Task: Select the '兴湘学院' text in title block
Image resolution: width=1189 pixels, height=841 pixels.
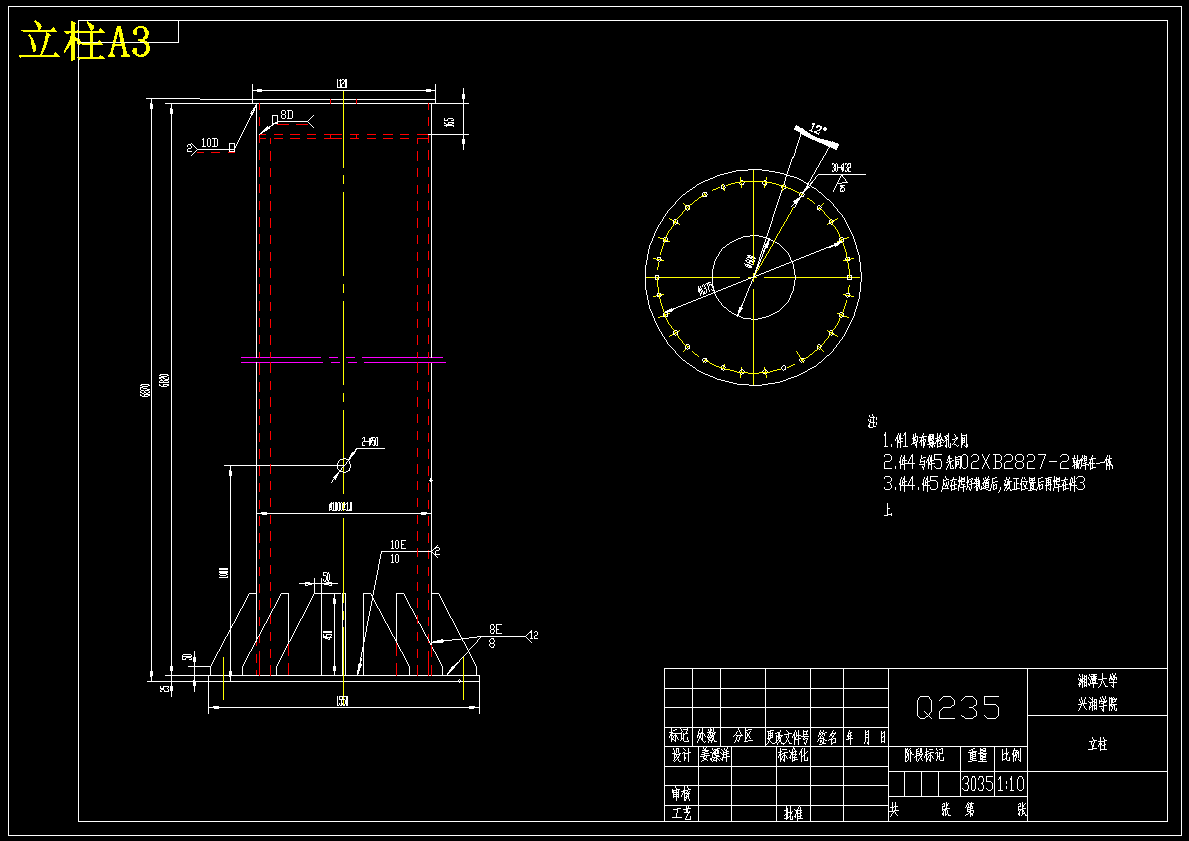Action: click(1097, 704)
